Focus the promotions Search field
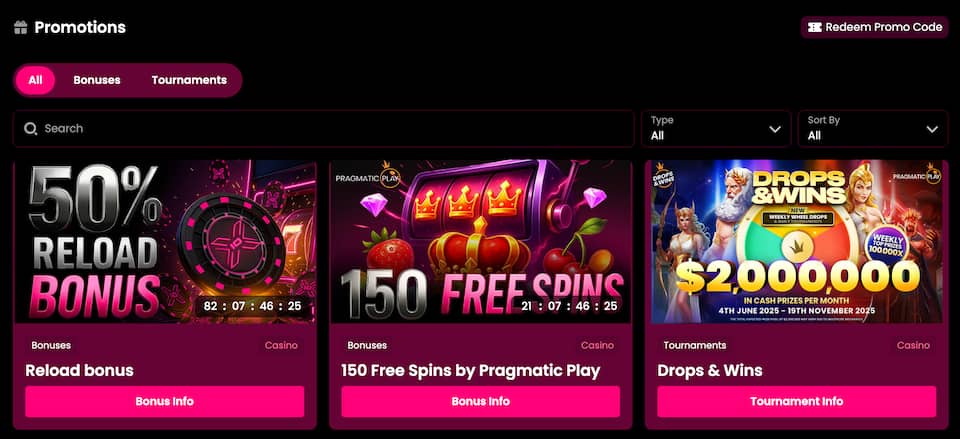Image resolution: width=960 pixels, height=439 pixels. point(323,129)
